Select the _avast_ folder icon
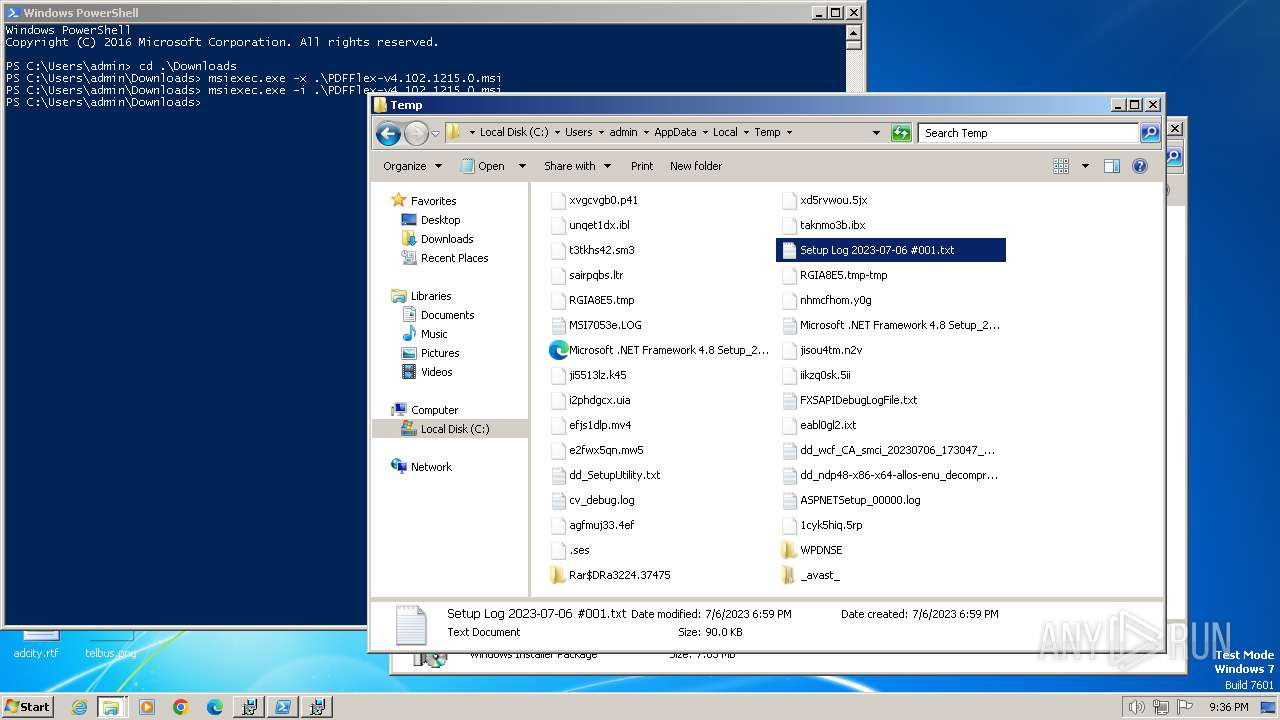The height and width of the screenshot is (720, 1280). click(789, 575)
